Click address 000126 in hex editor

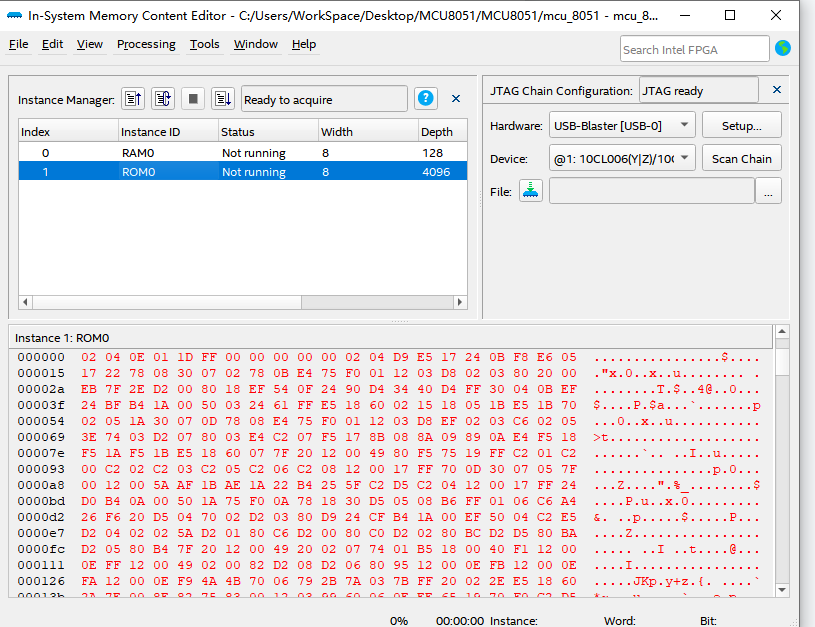coord(41,581)
